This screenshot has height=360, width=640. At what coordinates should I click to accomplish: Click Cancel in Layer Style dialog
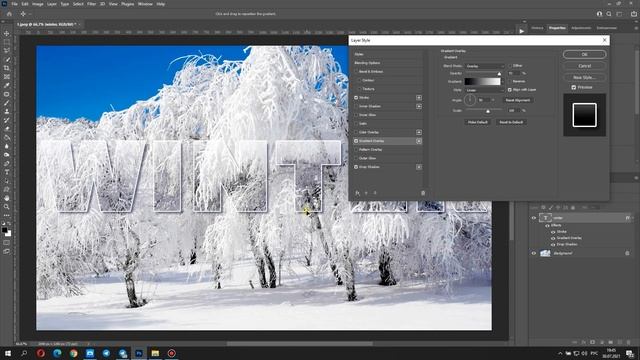[584, 66]
